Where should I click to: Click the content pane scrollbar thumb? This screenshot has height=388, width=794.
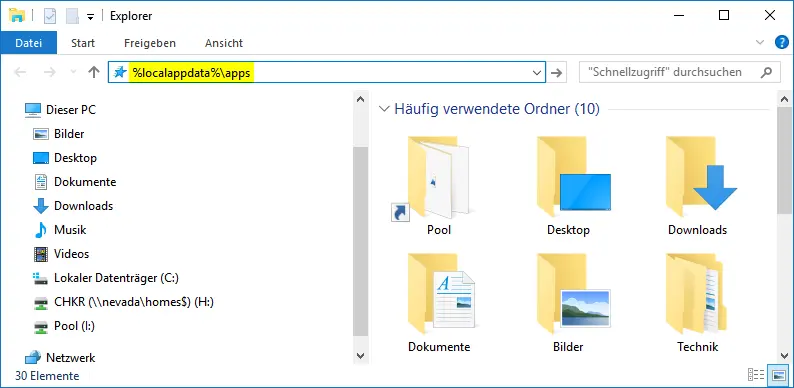coord(784,160)
